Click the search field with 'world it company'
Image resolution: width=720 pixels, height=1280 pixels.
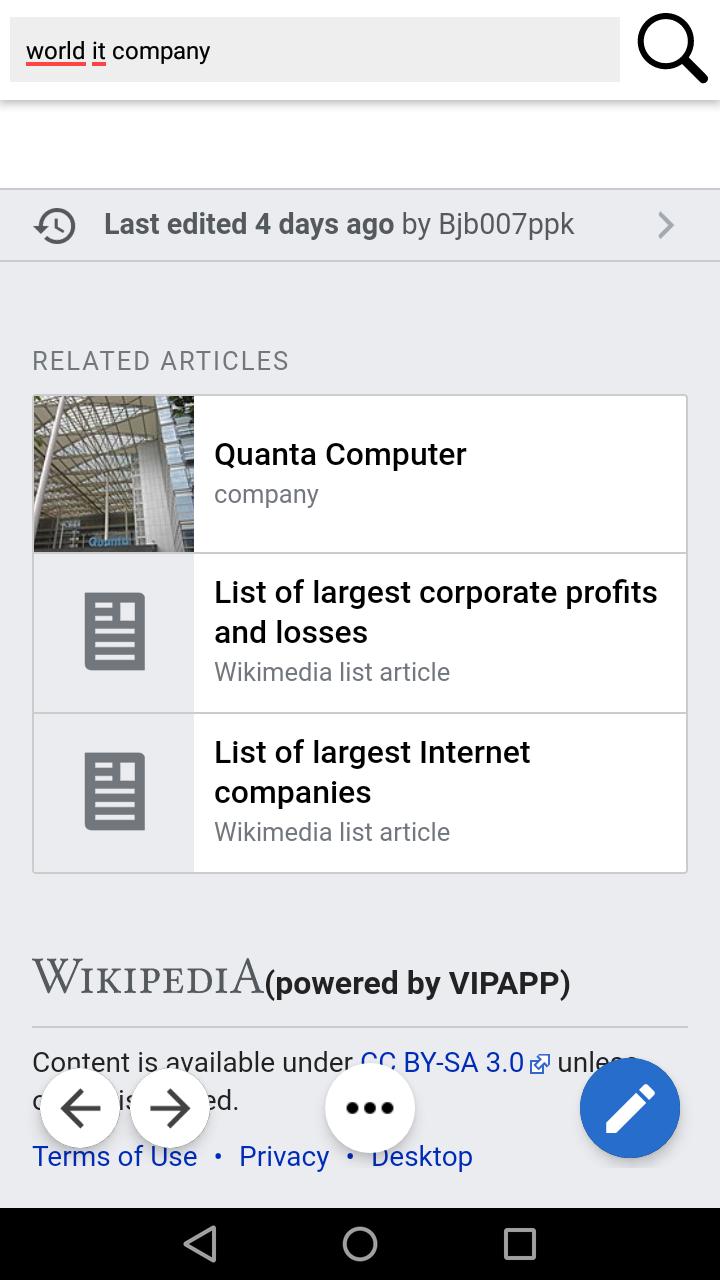tap(315, 50)
